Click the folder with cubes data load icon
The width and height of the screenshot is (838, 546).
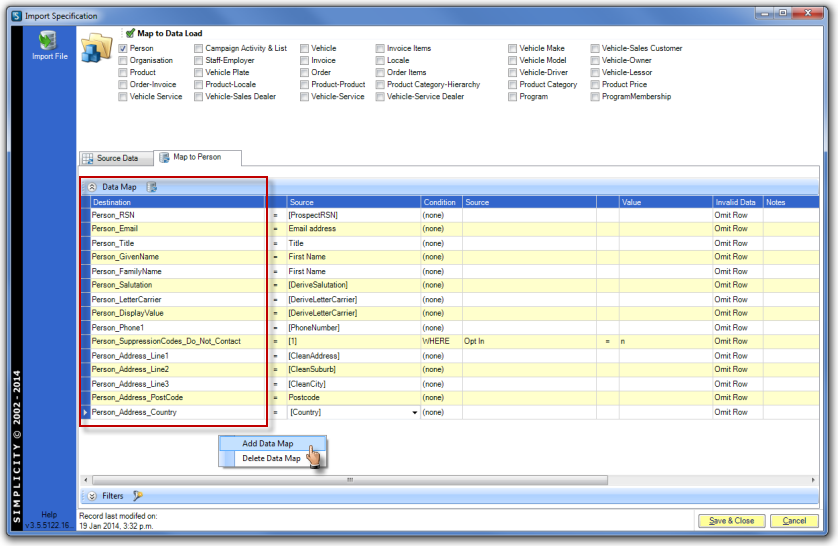pyautogui.click(x=96, y=48)
